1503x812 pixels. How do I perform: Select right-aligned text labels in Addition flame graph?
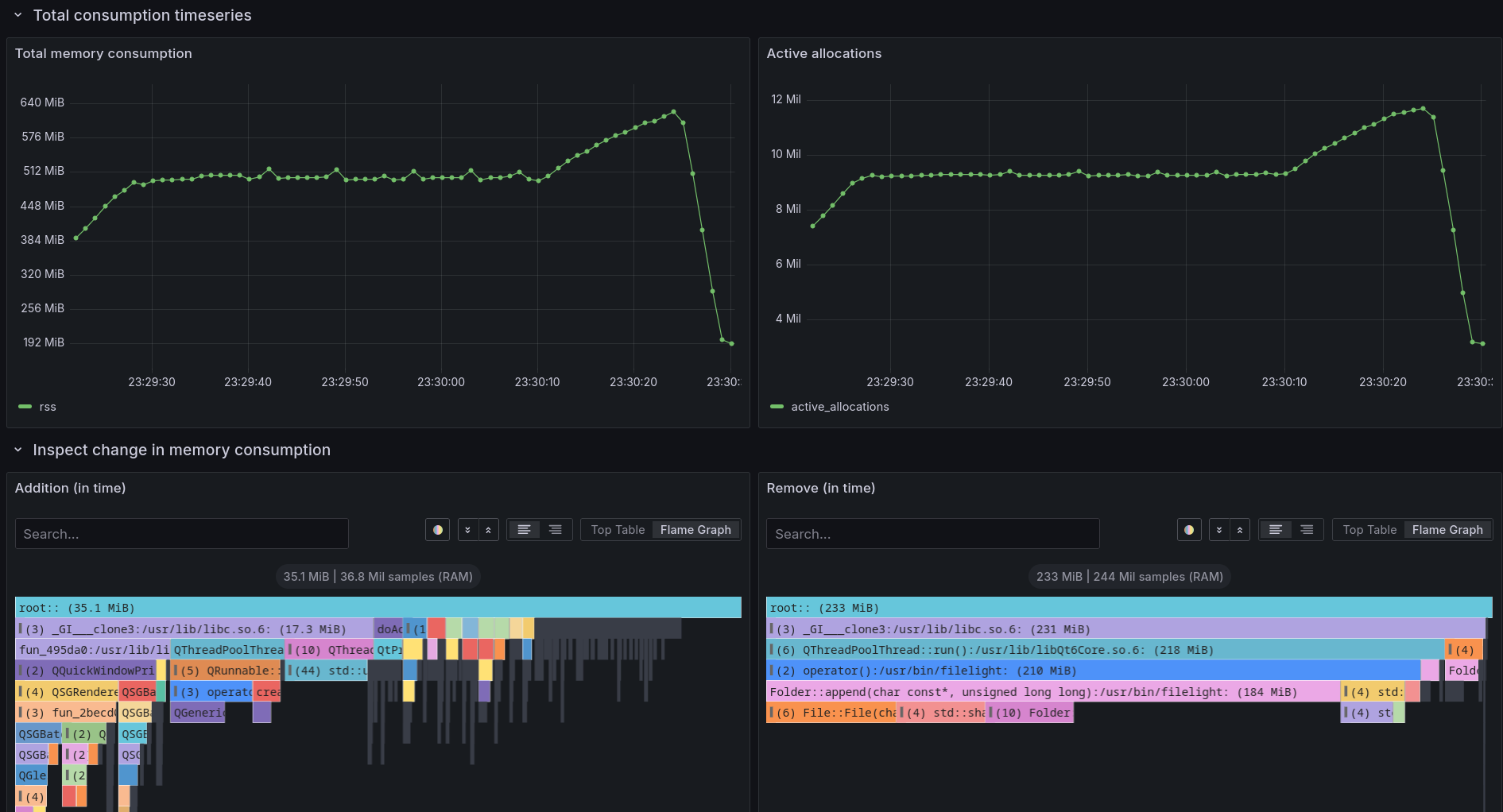tap(555, 529)
